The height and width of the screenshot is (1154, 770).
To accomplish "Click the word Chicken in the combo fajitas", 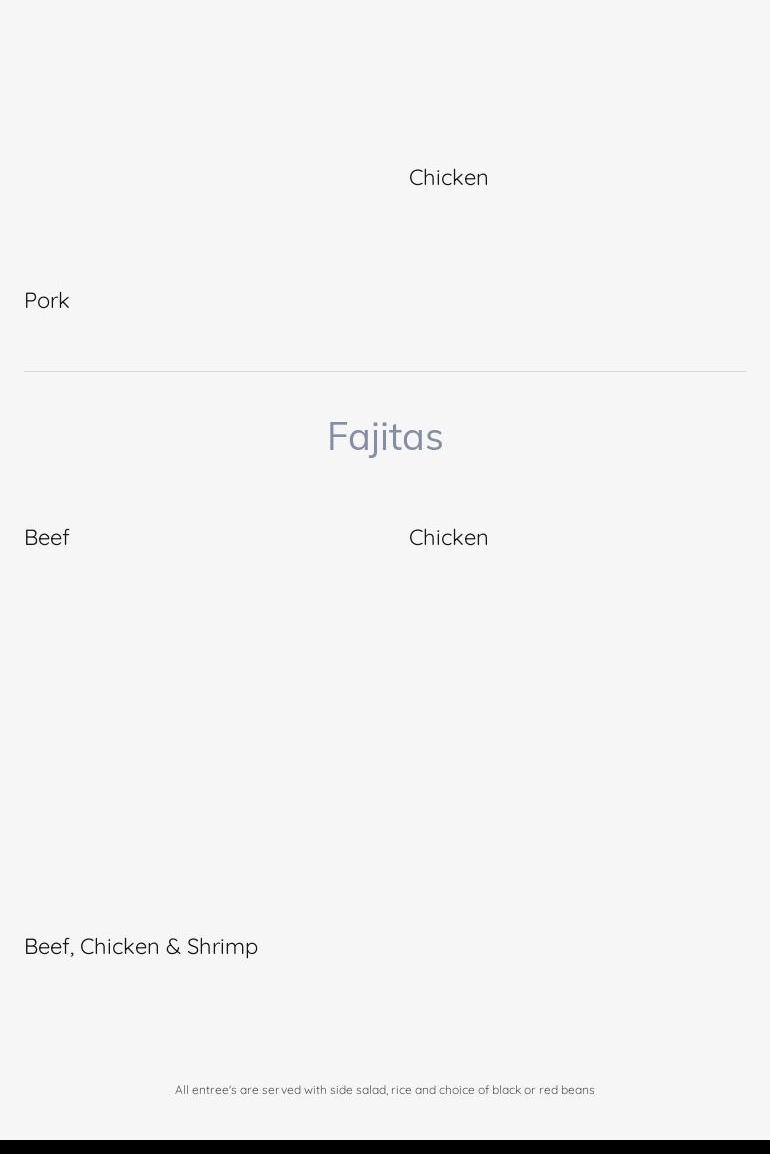I will click(x=119, y=946).
